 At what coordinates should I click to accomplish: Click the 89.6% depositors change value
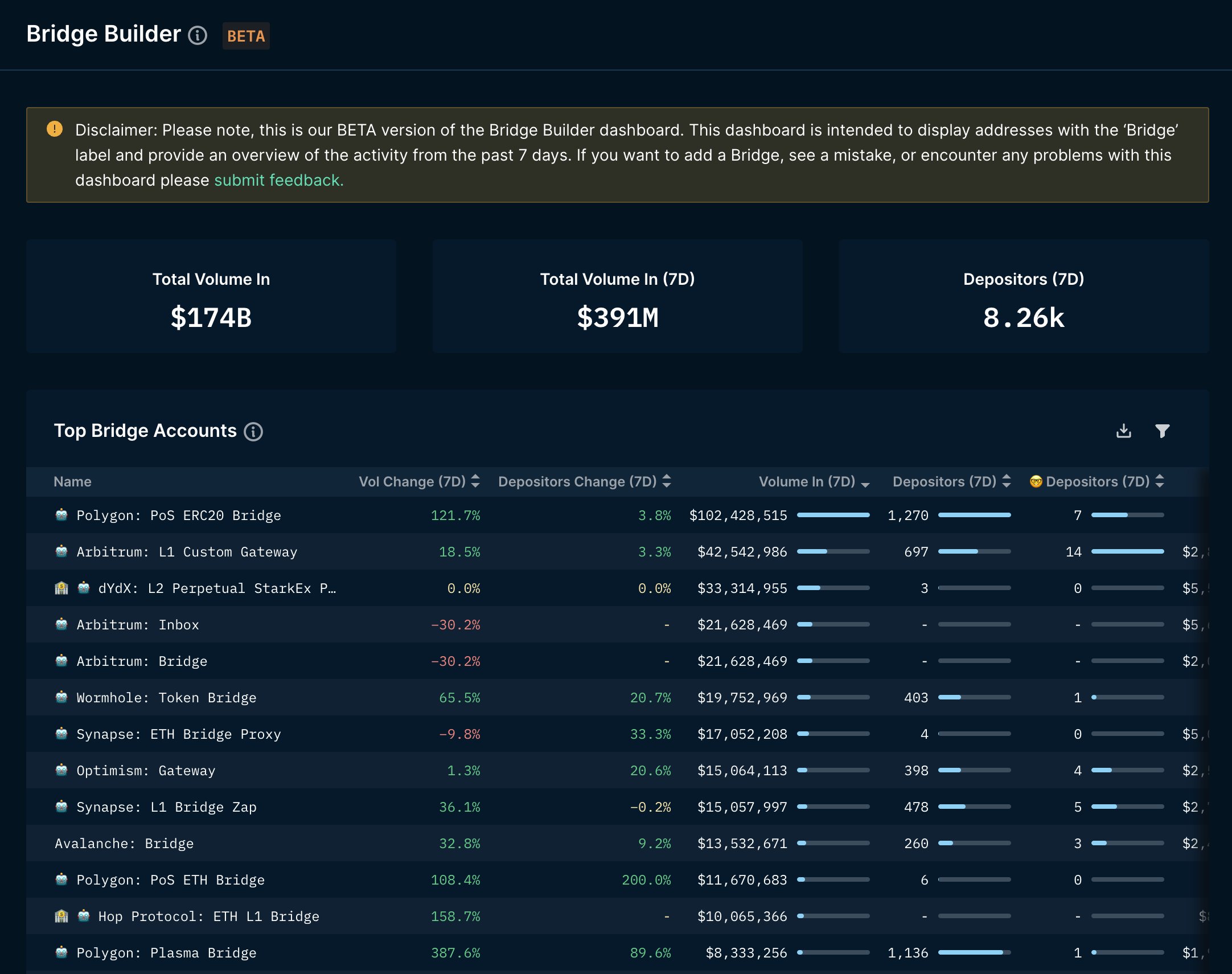(650, 953)
